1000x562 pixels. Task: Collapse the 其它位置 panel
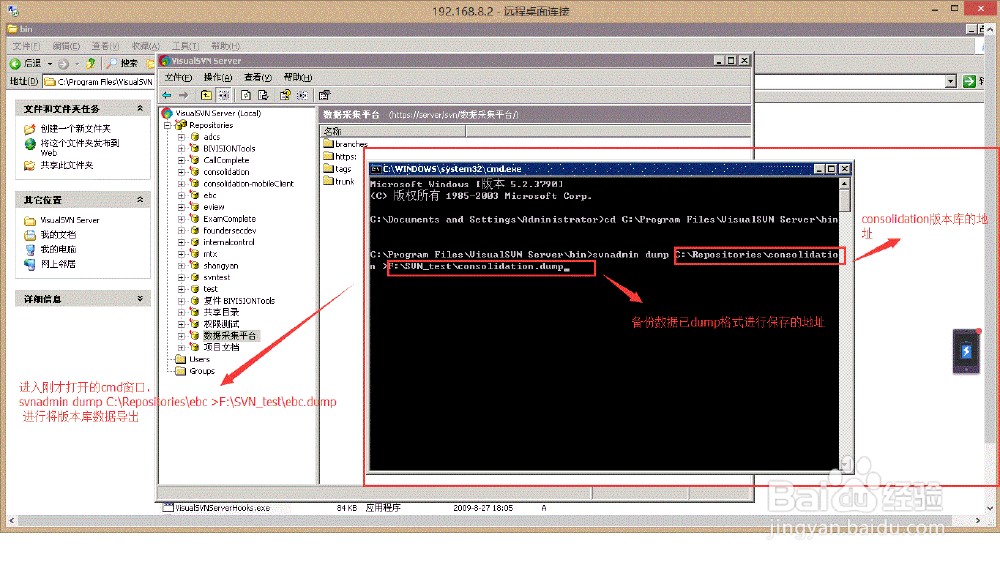pos(140,200)
